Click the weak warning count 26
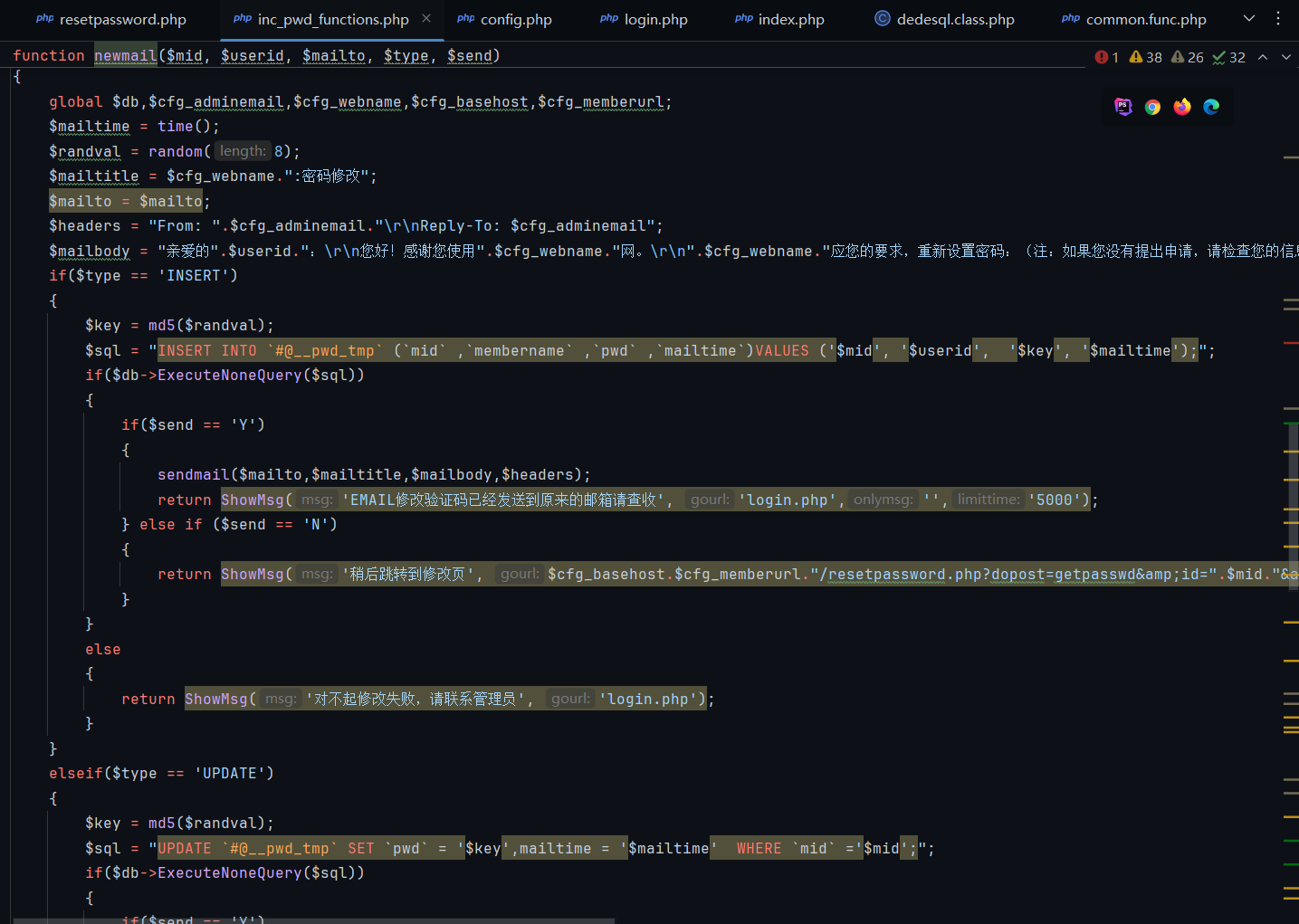This screenshot has width=1299, height=924. [1188, 57]
